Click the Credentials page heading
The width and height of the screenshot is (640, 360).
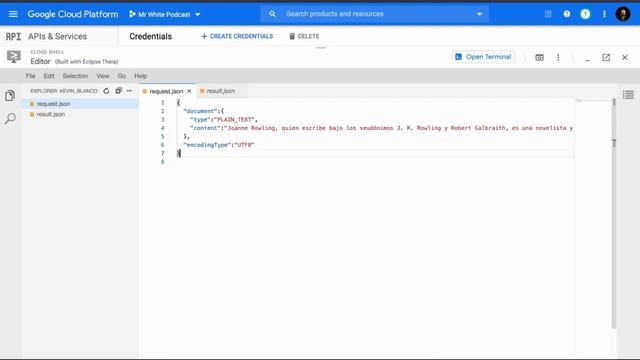[151, 36]
